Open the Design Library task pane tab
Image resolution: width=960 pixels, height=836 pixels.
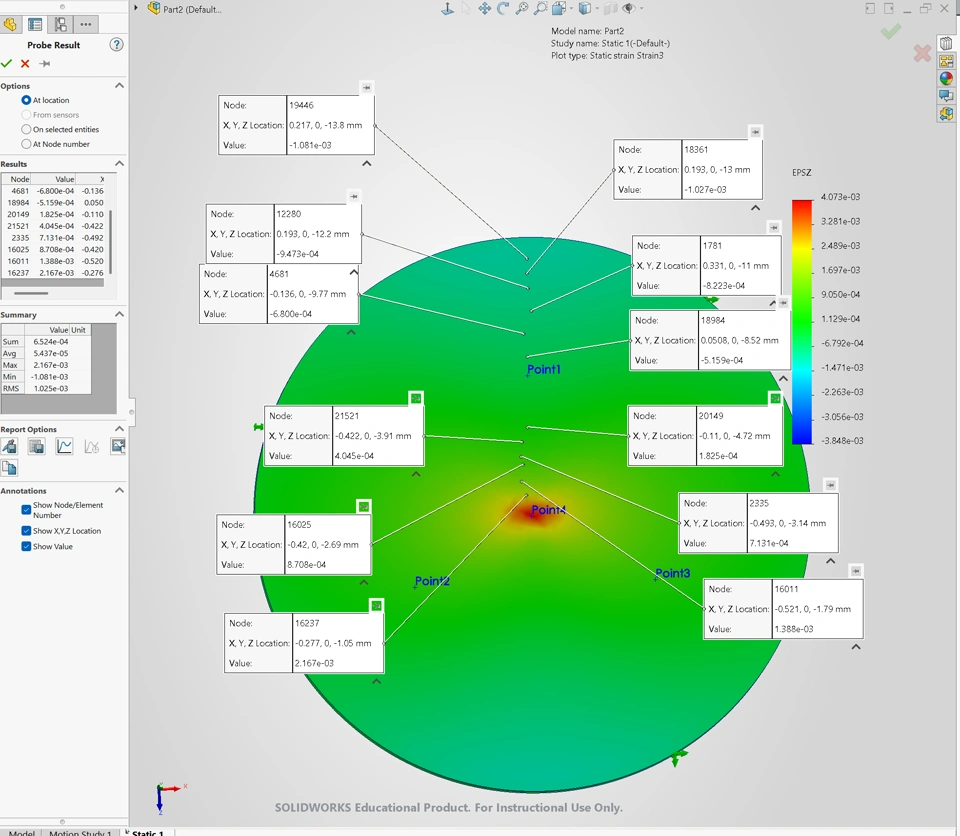point(947,43)
